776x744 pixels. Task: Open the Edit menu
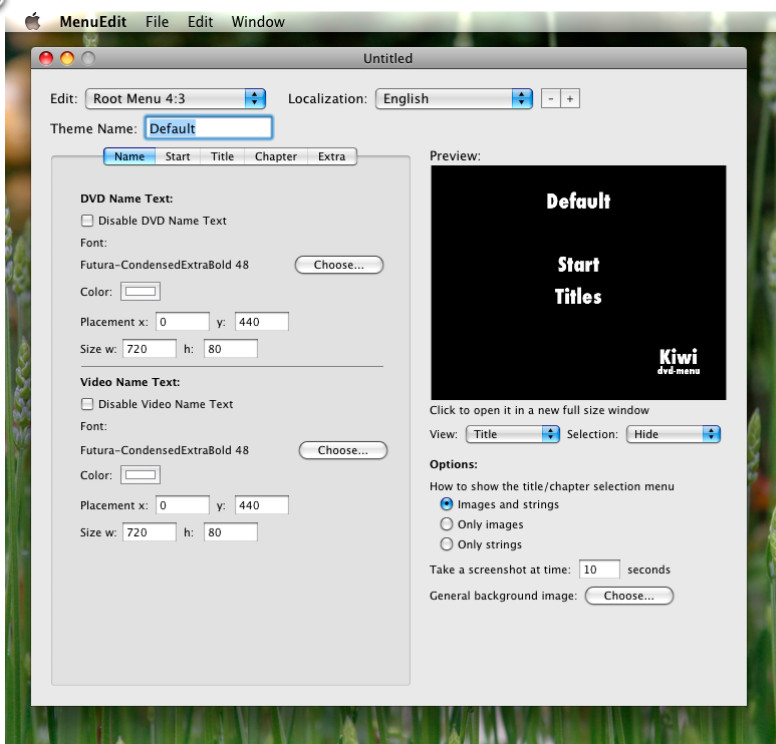click(200, 22)
